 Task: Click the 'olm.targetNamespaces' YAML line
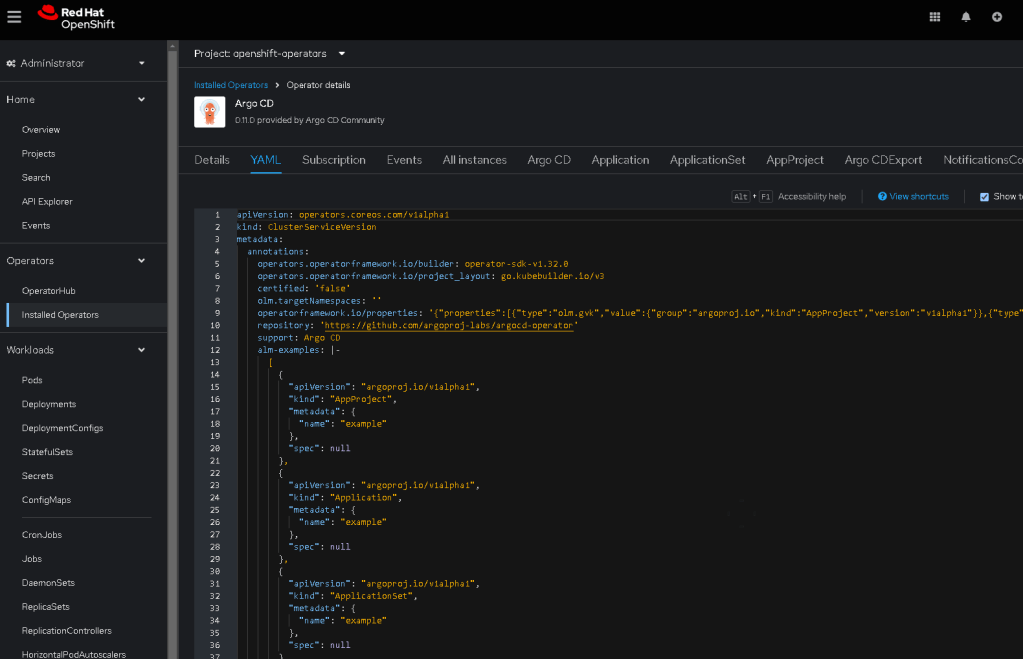[319, 301]
